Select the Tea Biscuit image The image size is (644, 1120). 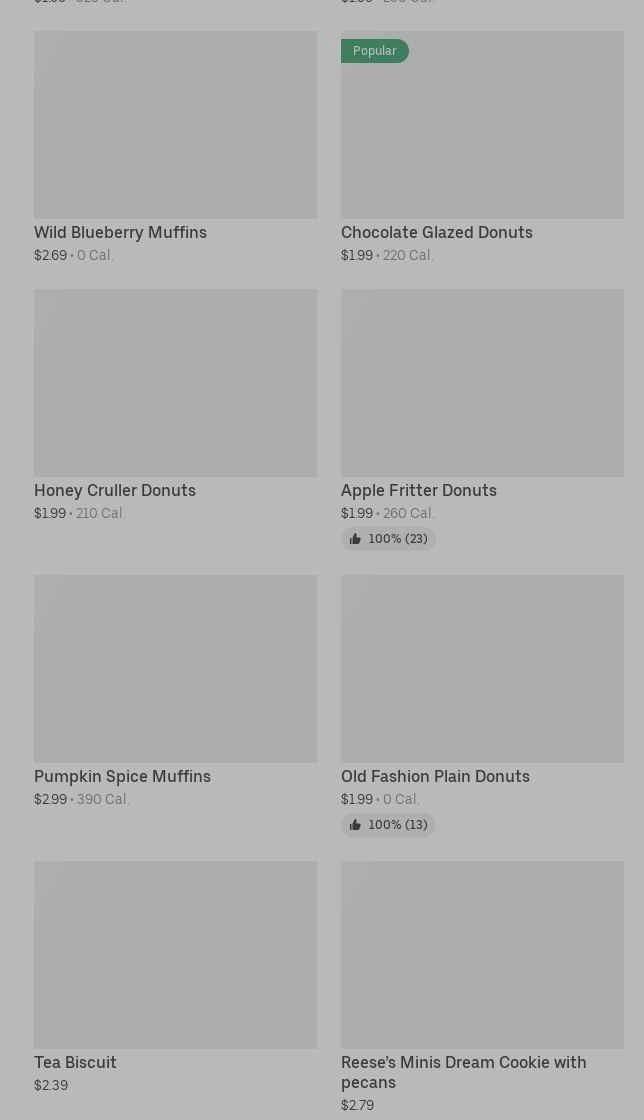(175, 955)
